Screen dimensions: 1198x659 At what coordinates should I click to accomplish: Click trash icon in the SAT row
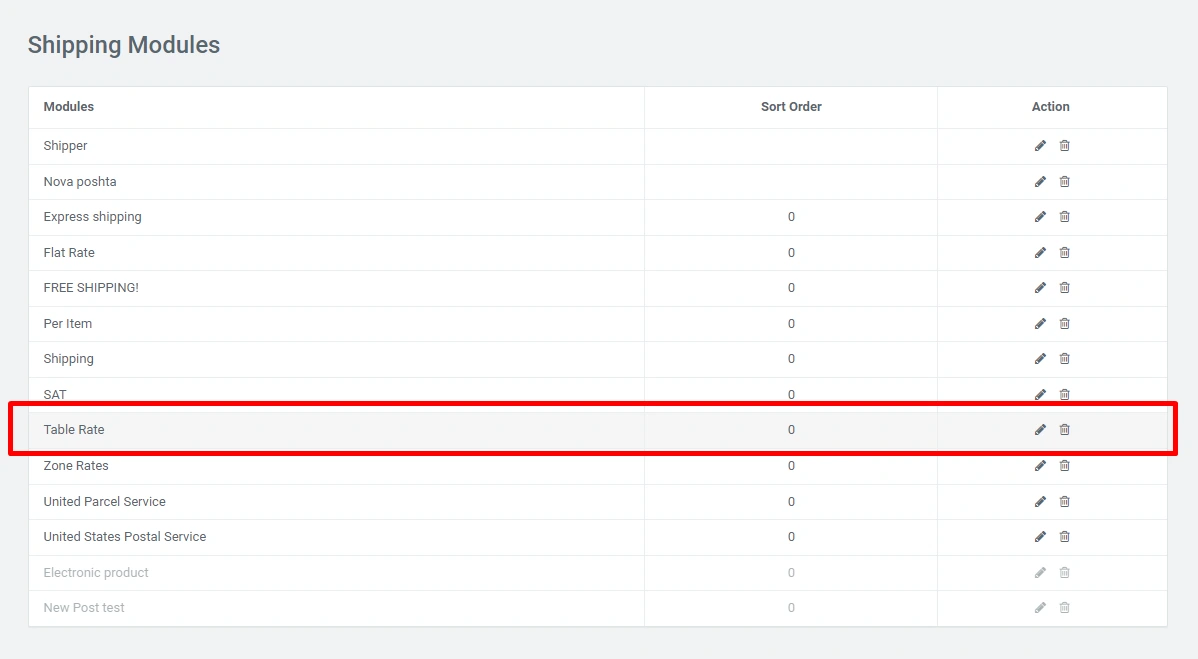[1064, 395]
